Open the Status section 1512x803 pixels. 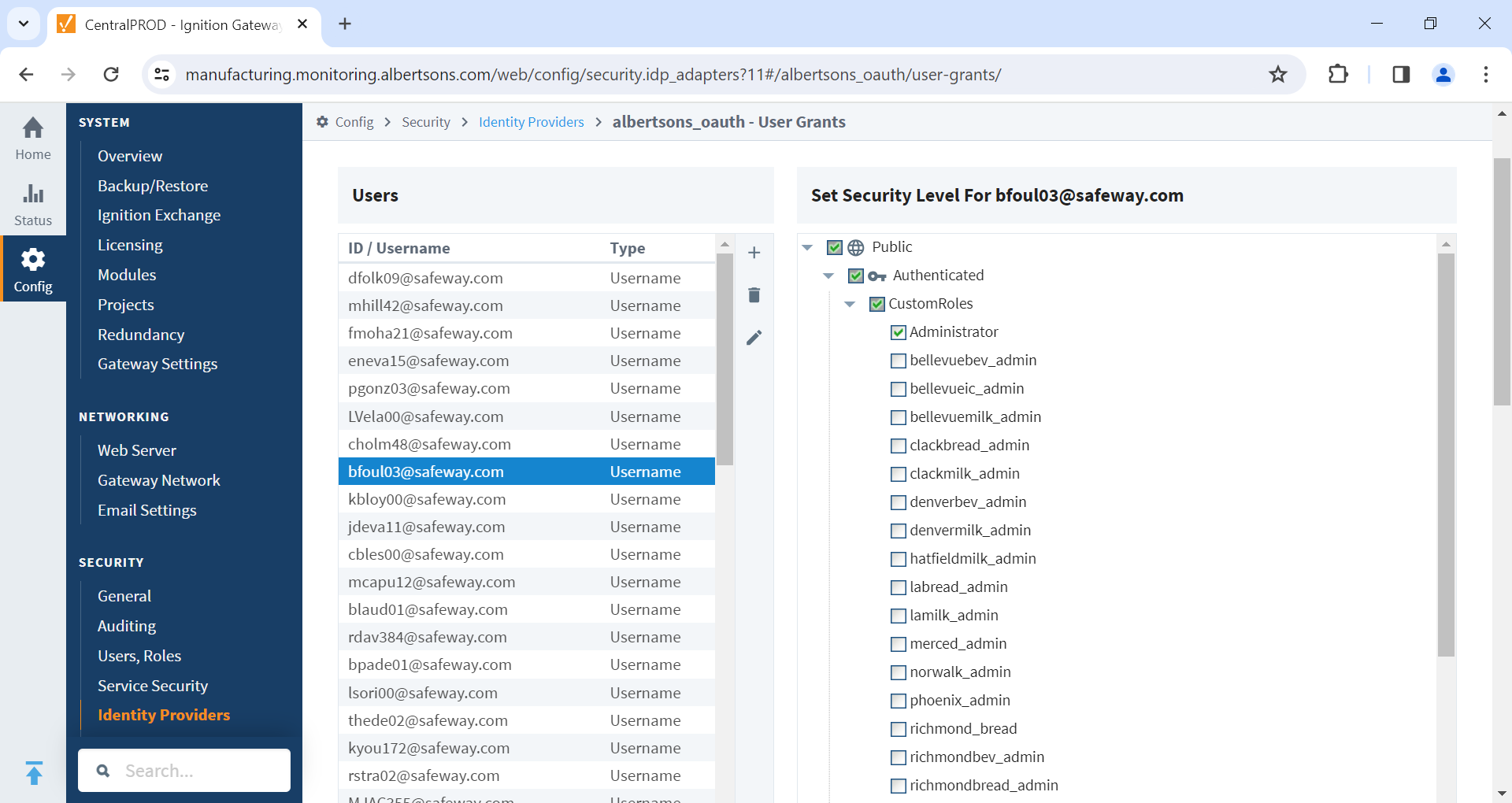click(33, 204)
